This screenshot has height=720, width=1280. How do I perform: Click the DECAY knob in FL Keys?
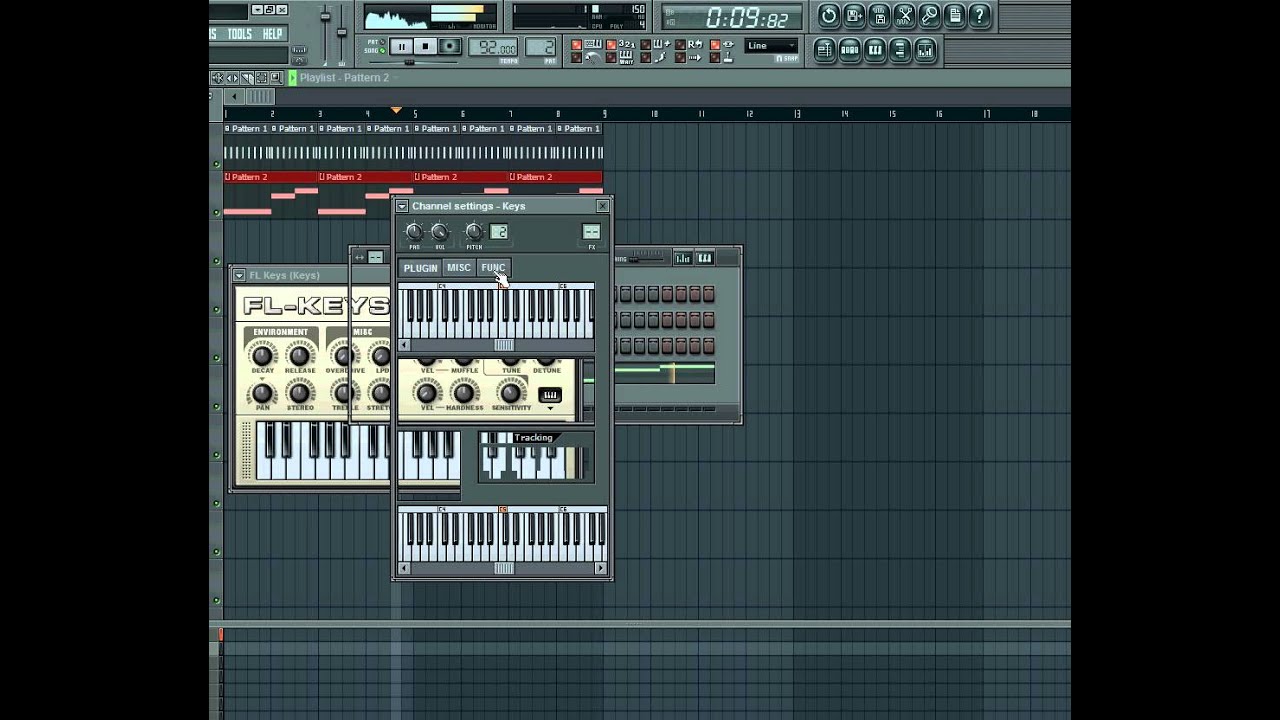pyautogui.click(x=262, y=355)
